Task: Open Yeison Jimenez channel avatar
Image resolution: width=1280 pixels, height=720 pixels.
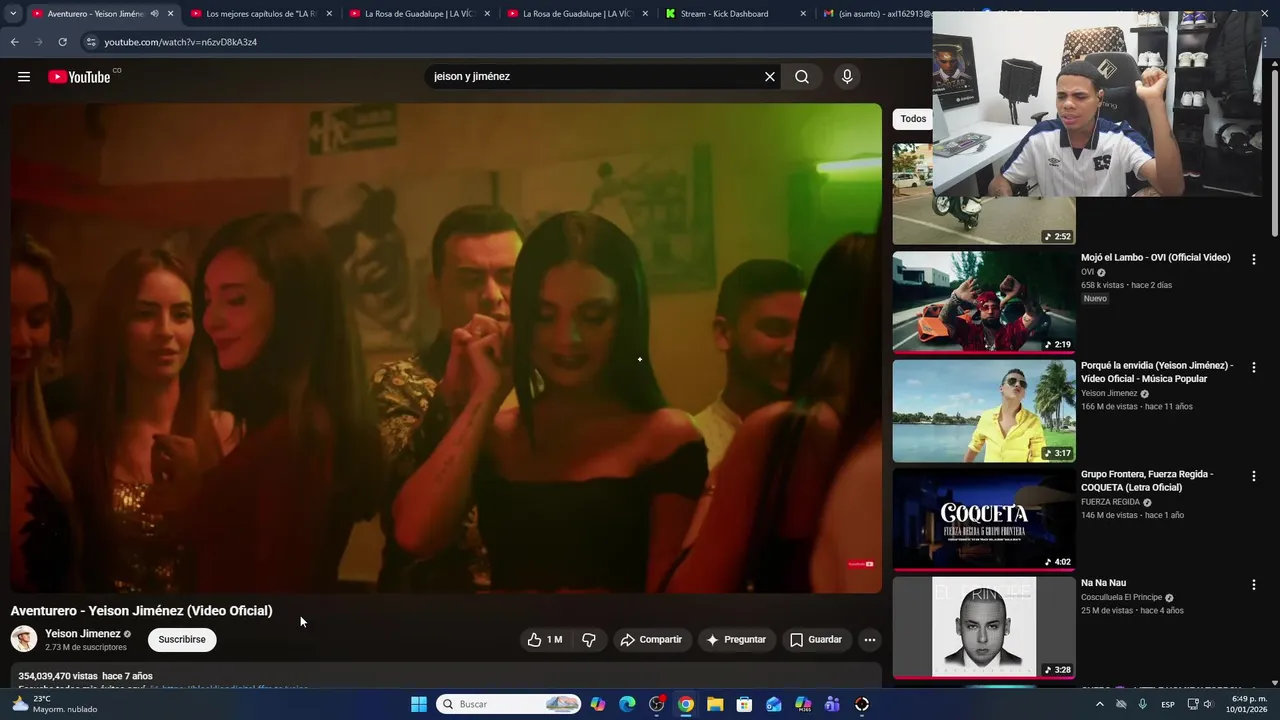Action: tap(24, 639)
